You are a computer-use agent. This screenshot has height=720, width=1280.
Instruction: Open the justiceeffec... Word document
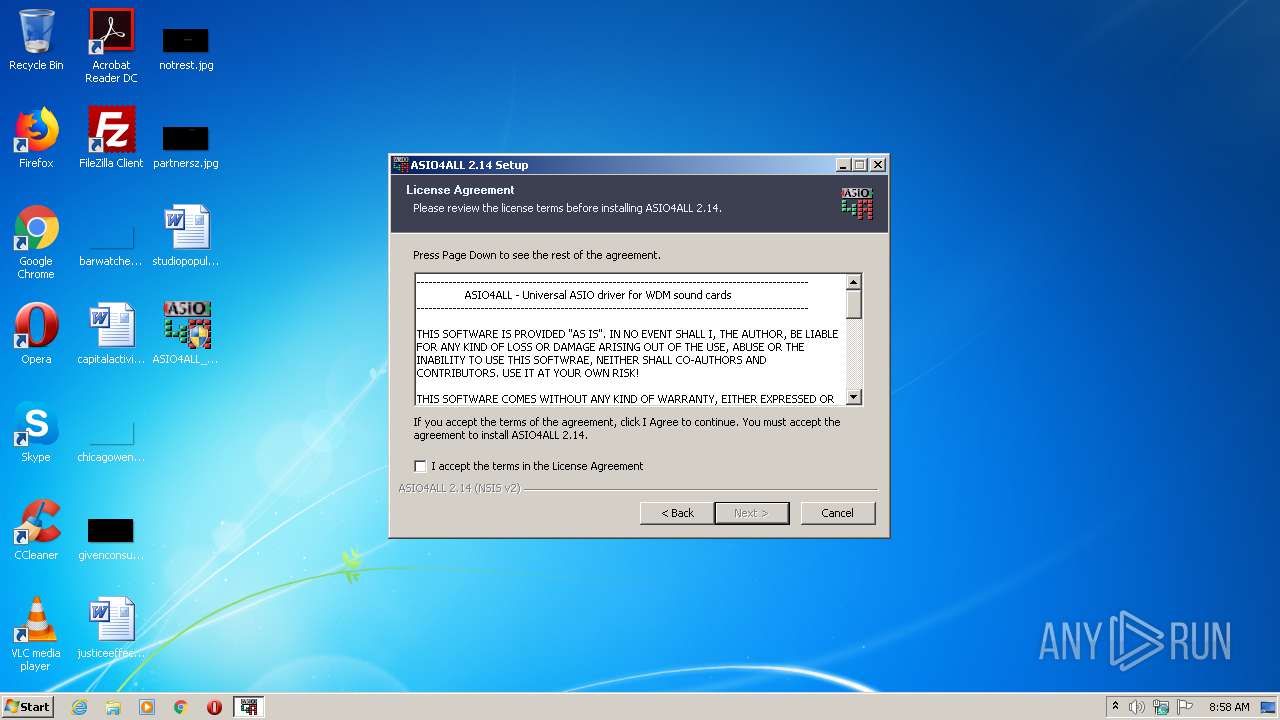click(x=111, y=628)
